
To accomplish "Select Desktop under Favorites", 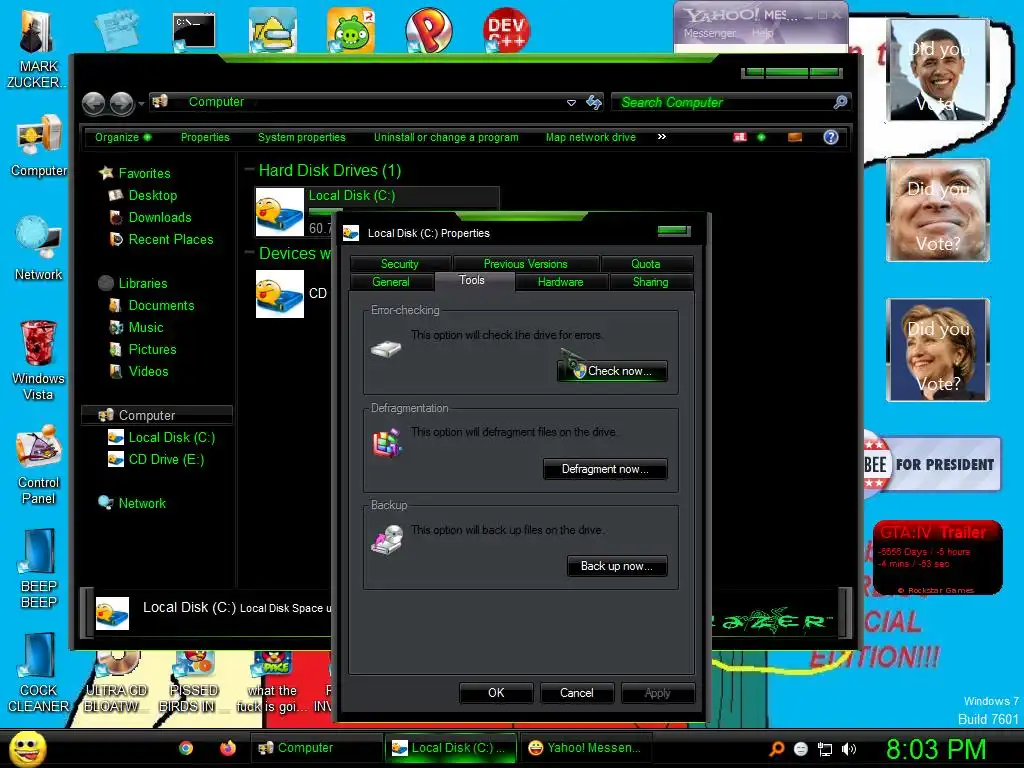I will coord(152,195).
